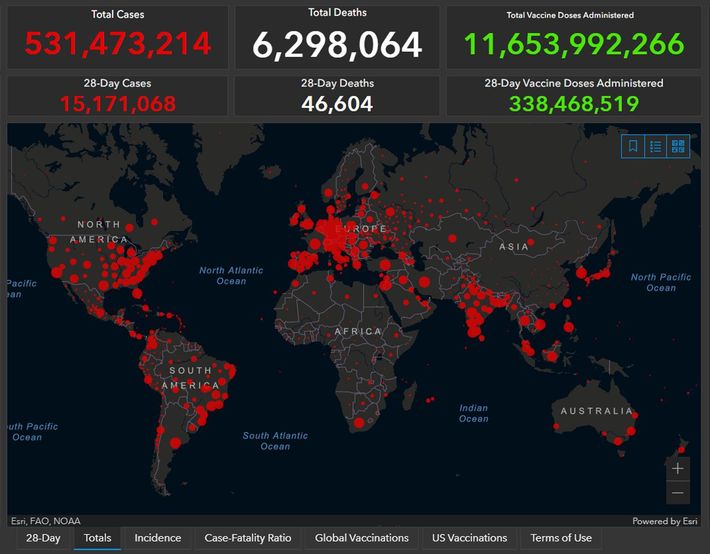Open the basemap gallery grid icon
Image resolution: width=710 pixels, height=554 pixels.
(x=679, y=147)
